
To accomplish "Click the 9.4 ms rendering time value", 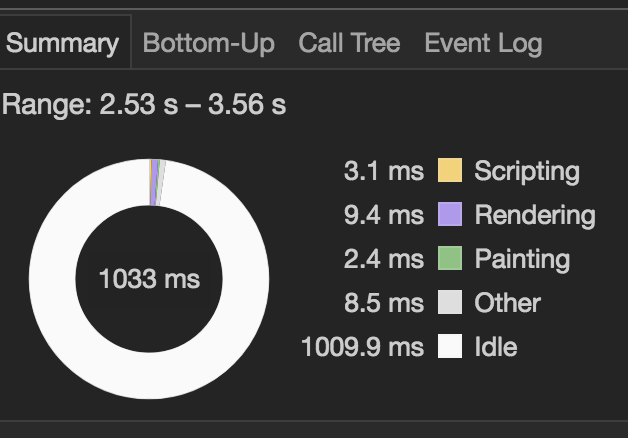I will pos(384,215).
